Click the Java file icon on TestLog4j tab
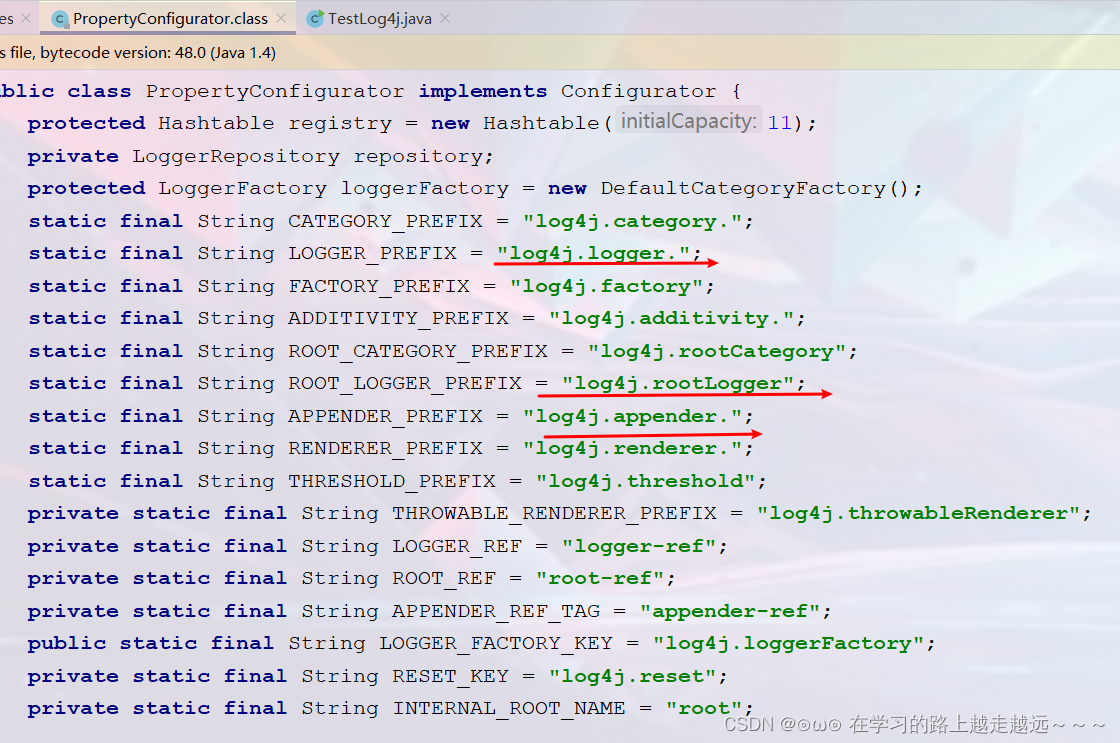1120x743 pixels. click(x=315, y=19)
